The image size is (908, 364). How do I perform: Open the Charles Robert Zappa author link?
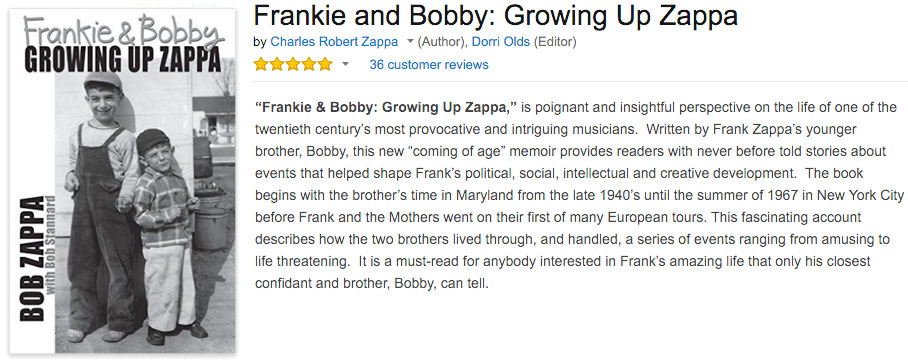(x=334, y=42)
